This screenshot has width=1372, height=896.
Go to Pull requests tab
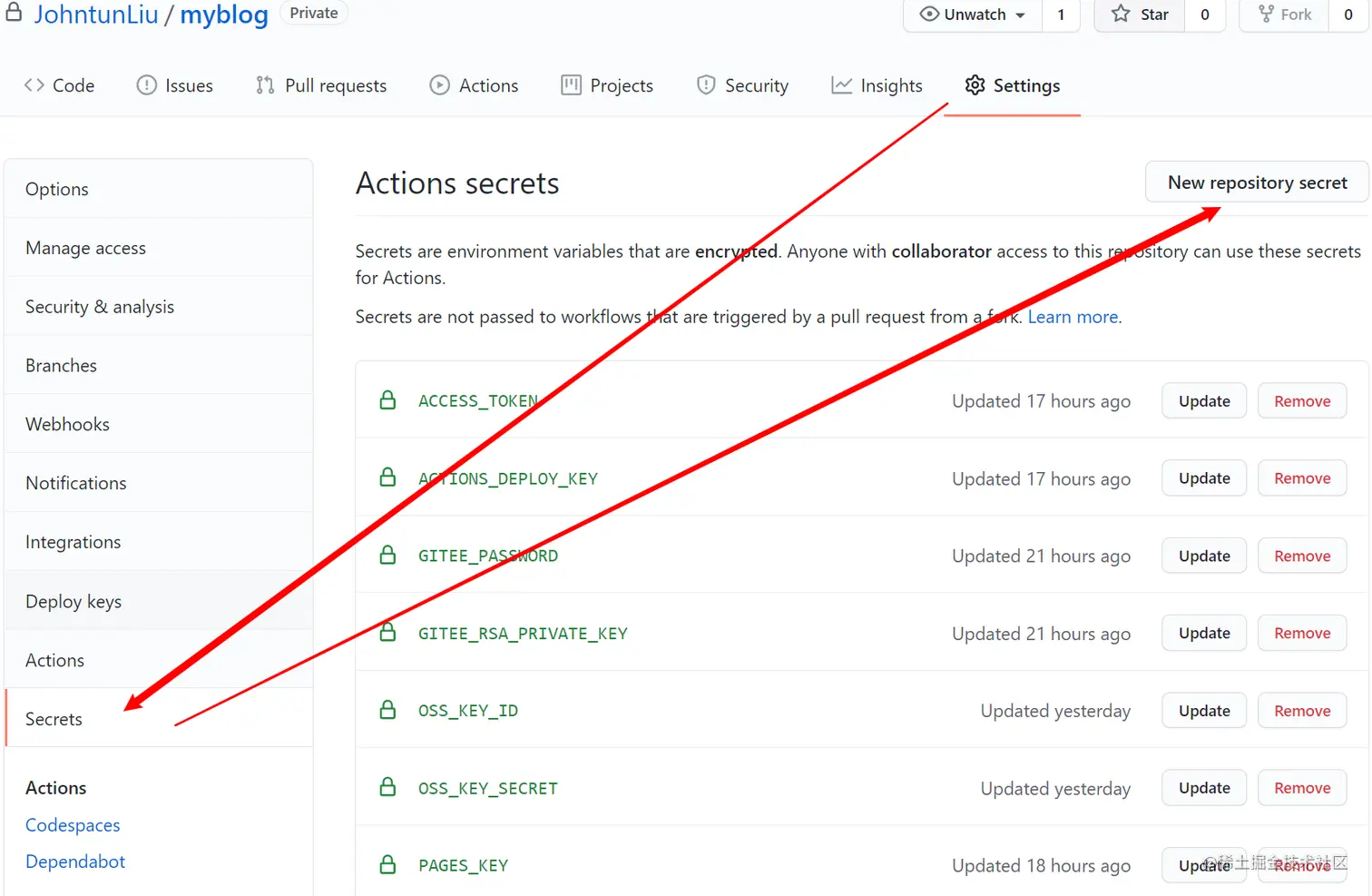(321, 85)
